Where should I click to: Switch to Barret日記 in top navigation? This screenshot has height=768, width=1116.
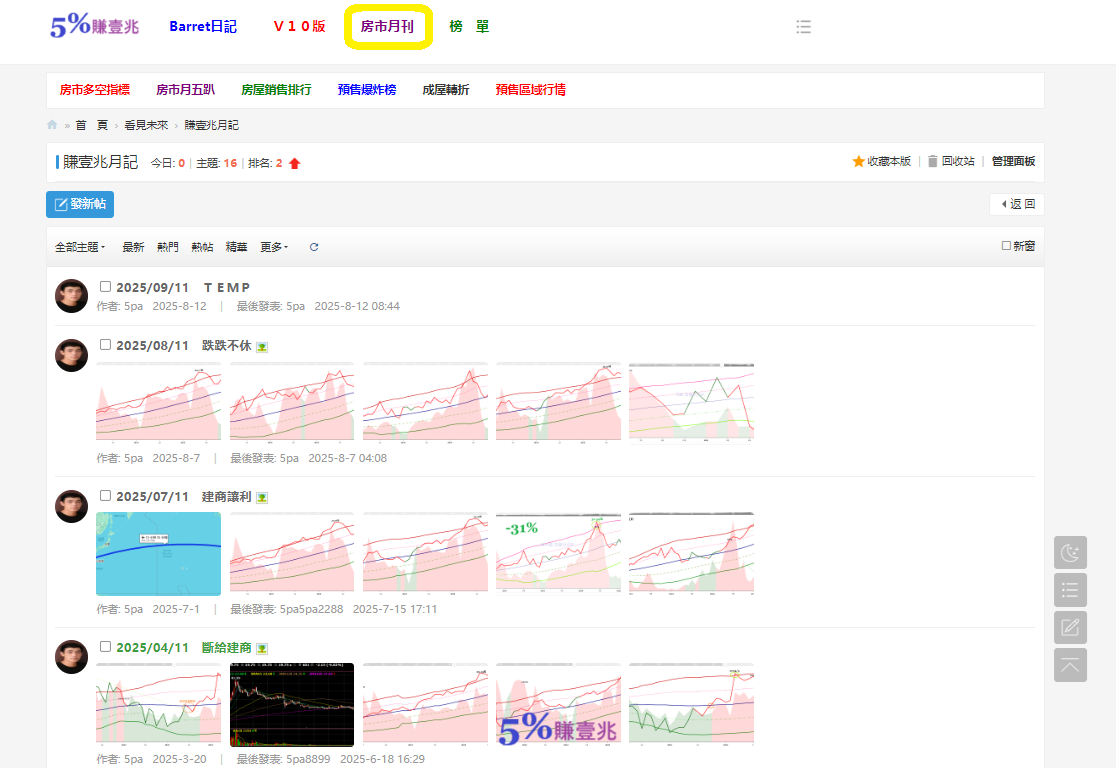(203, 27)
